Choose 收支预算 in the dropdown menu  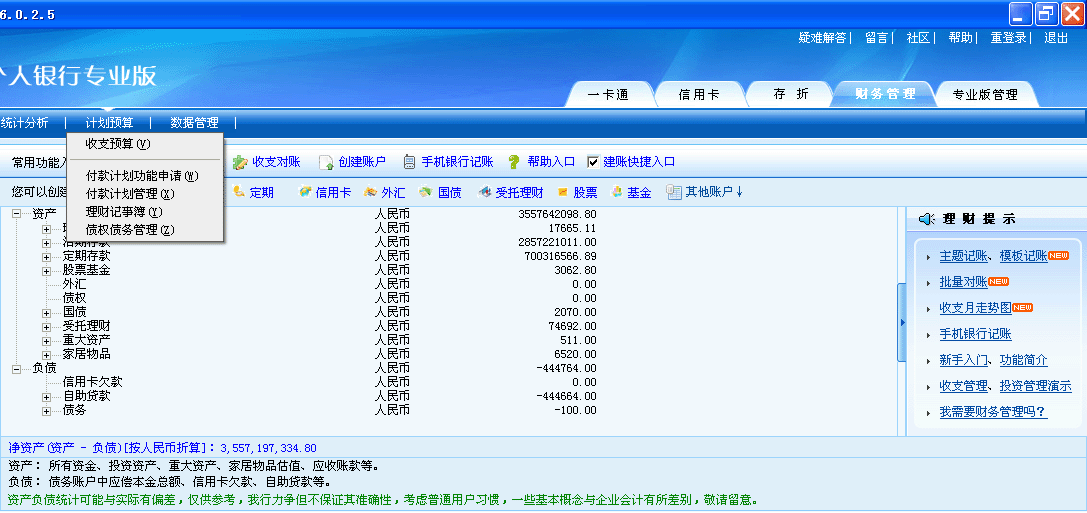tap(117, 143)
